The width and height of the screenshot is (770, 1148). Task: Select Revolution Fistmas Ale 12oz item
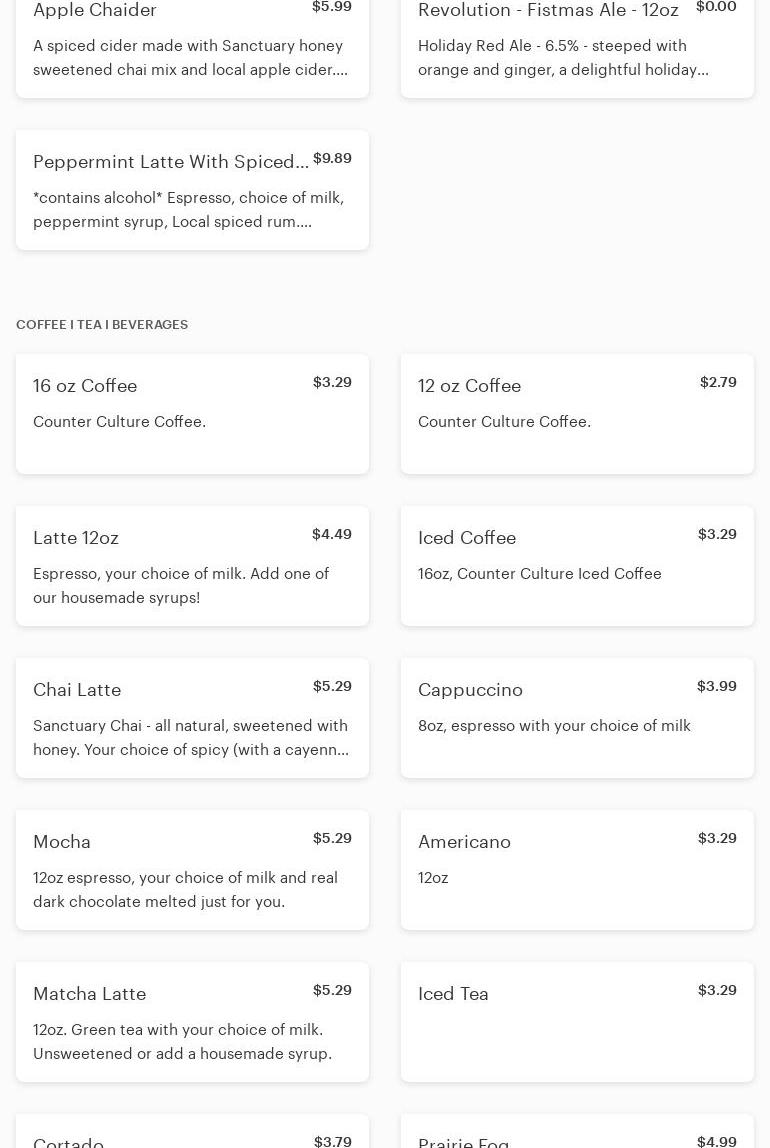[577, 45]
